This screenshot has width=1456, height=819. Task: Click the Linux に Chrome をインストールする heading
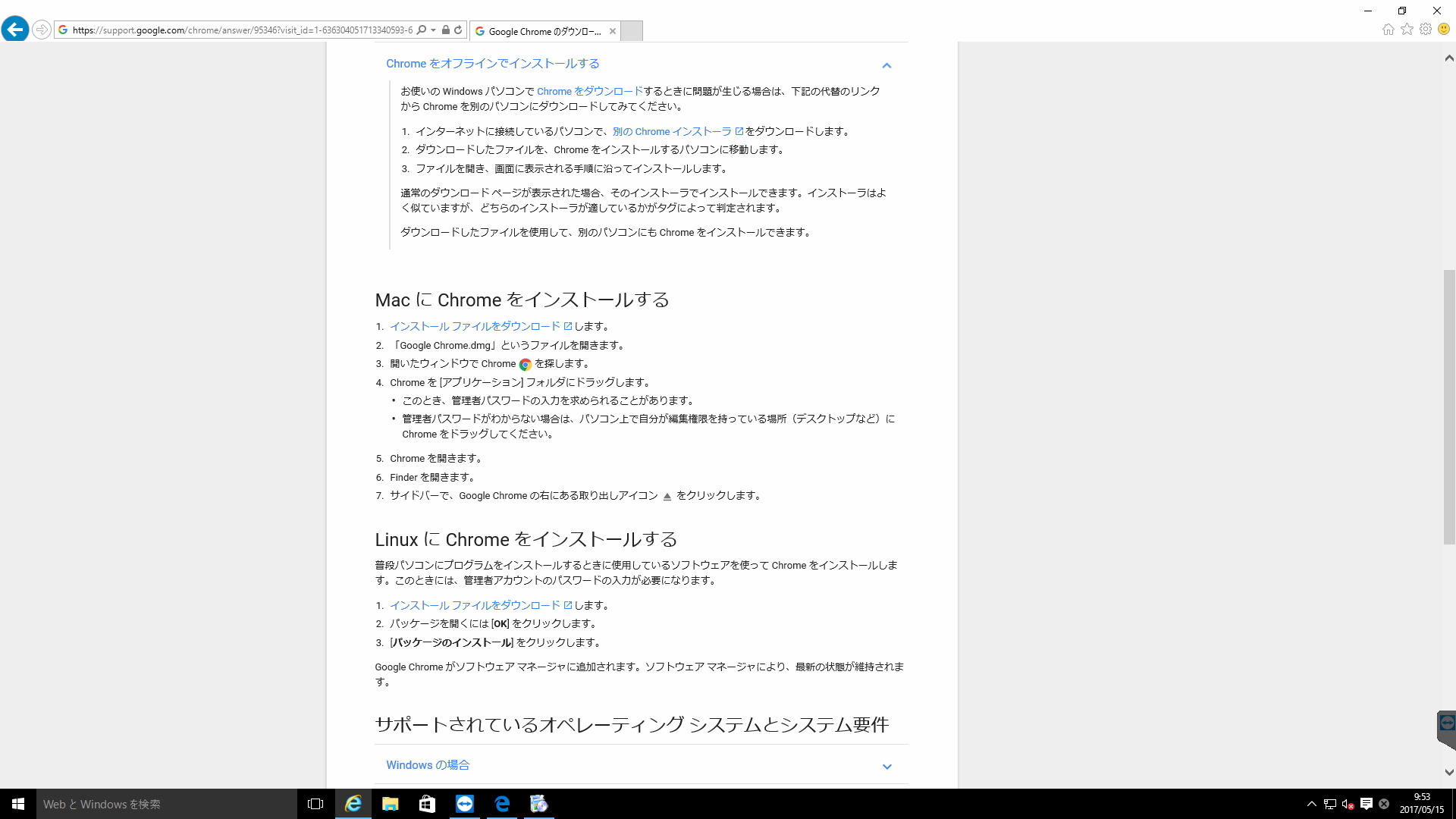click(x=526, y=540)
